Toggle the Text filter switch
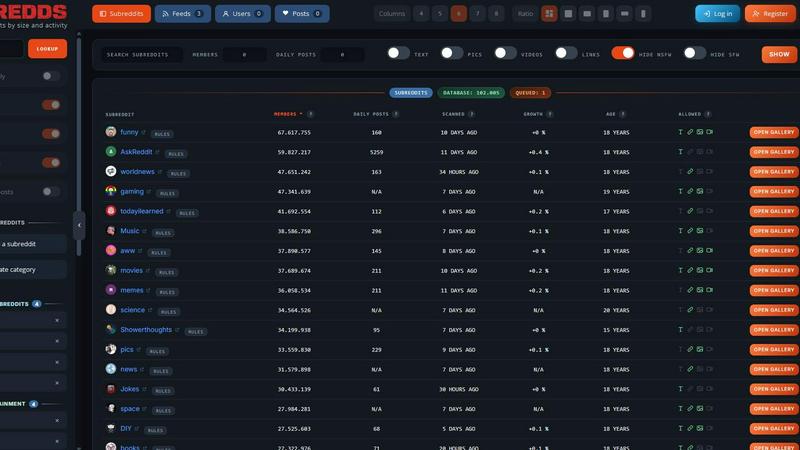This screenshot has width=800, height=450. pyautogui.click(x=398, y=53)
